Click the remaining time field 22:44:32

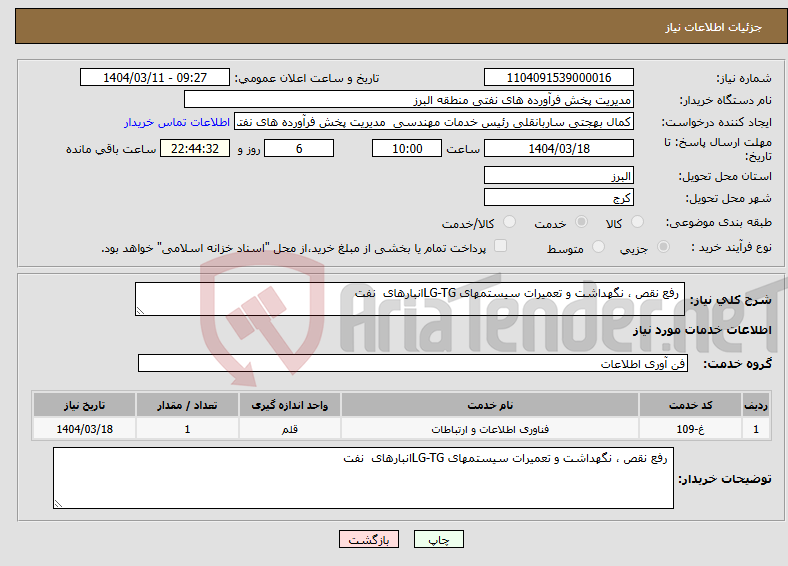[x=195, y=148]
